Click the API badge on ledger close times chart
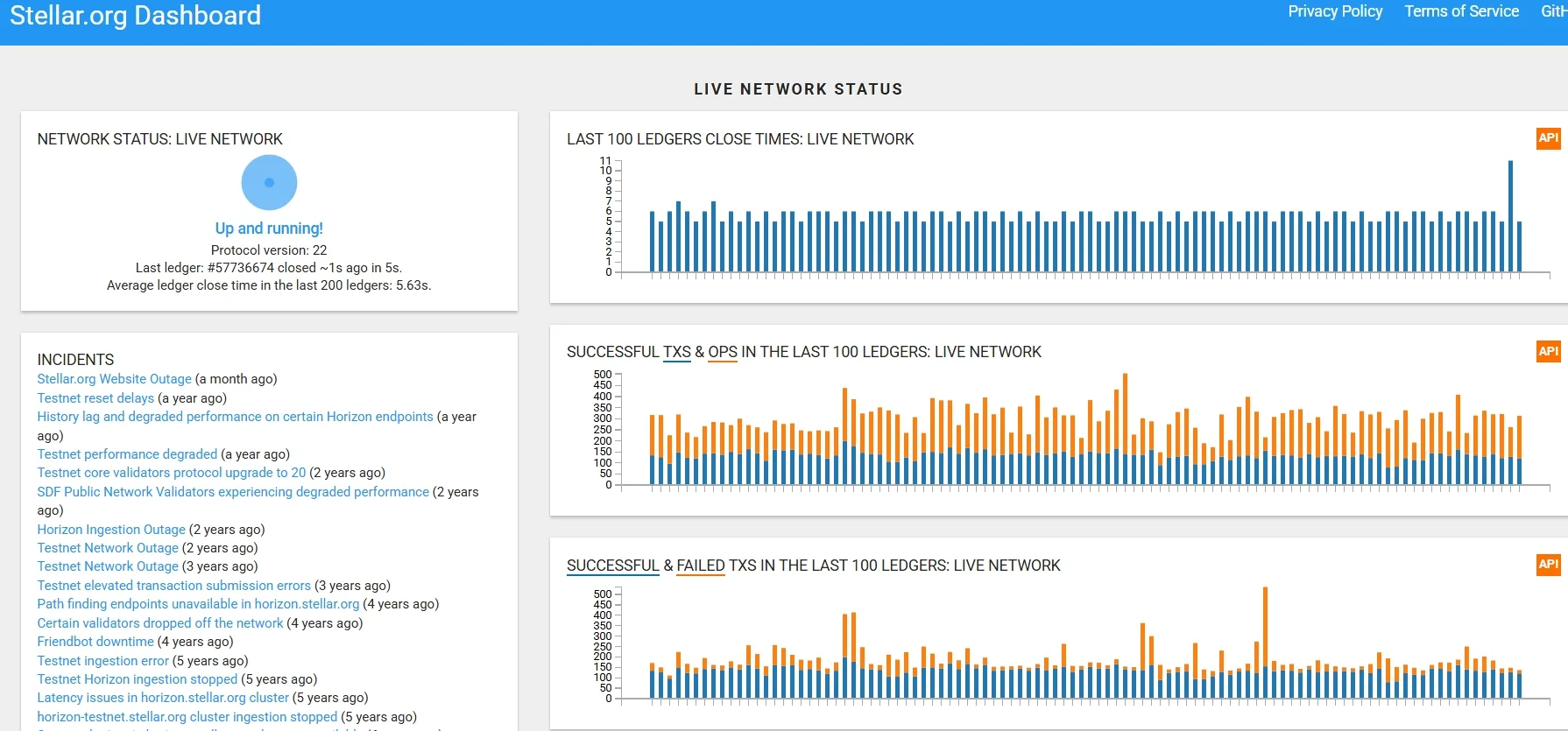Image resolution: width=1568 pixels, height=731 pixels. click(x=1549, y=138)
